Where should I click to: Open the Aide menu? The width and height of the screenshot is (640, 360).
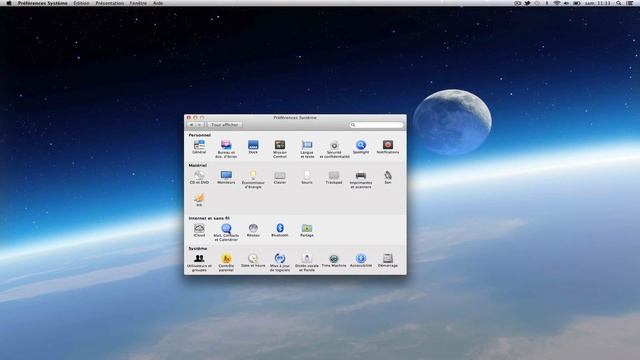158,3
